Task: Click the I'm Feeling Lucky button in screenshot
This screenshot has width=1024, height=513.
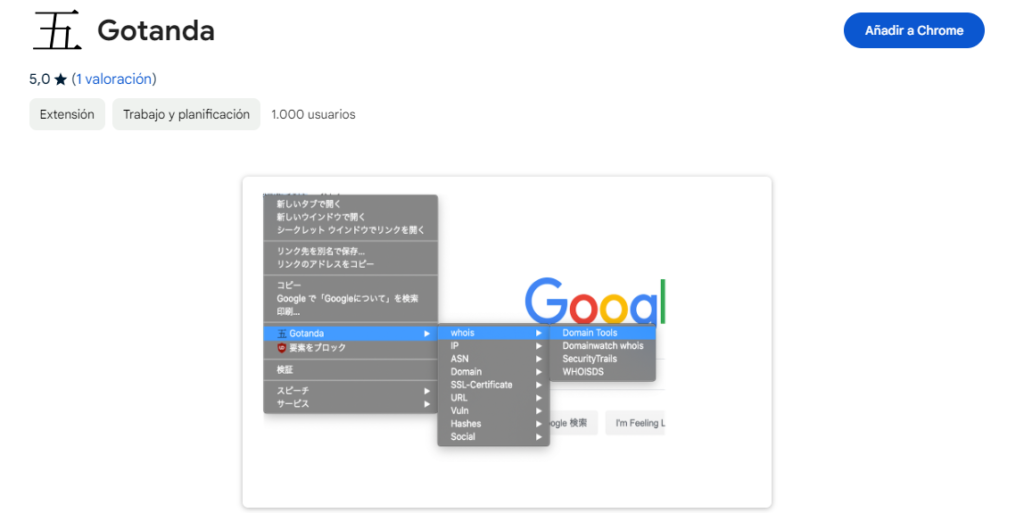Action: [x=635, y=424]
